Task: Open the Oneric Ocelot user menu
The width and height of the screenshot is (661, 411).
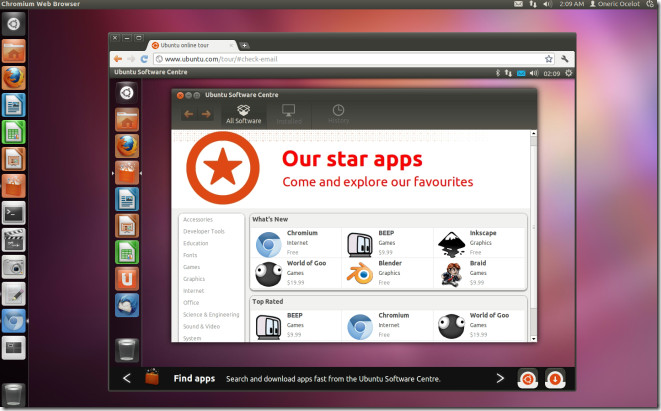Action: (615, 4)
